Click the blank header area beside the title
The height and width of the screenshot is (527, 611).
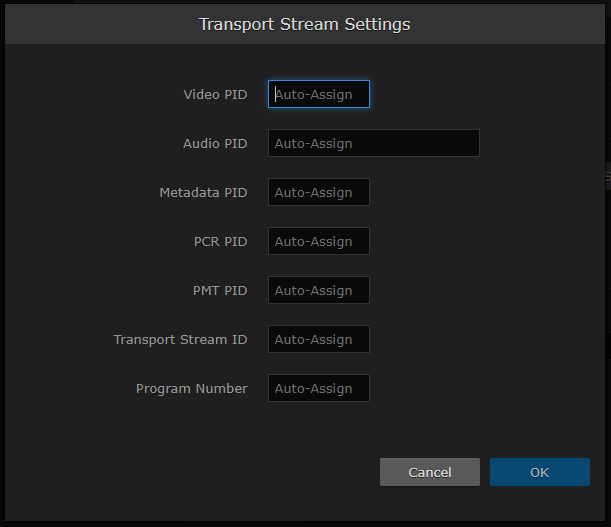tap(520, 23)
